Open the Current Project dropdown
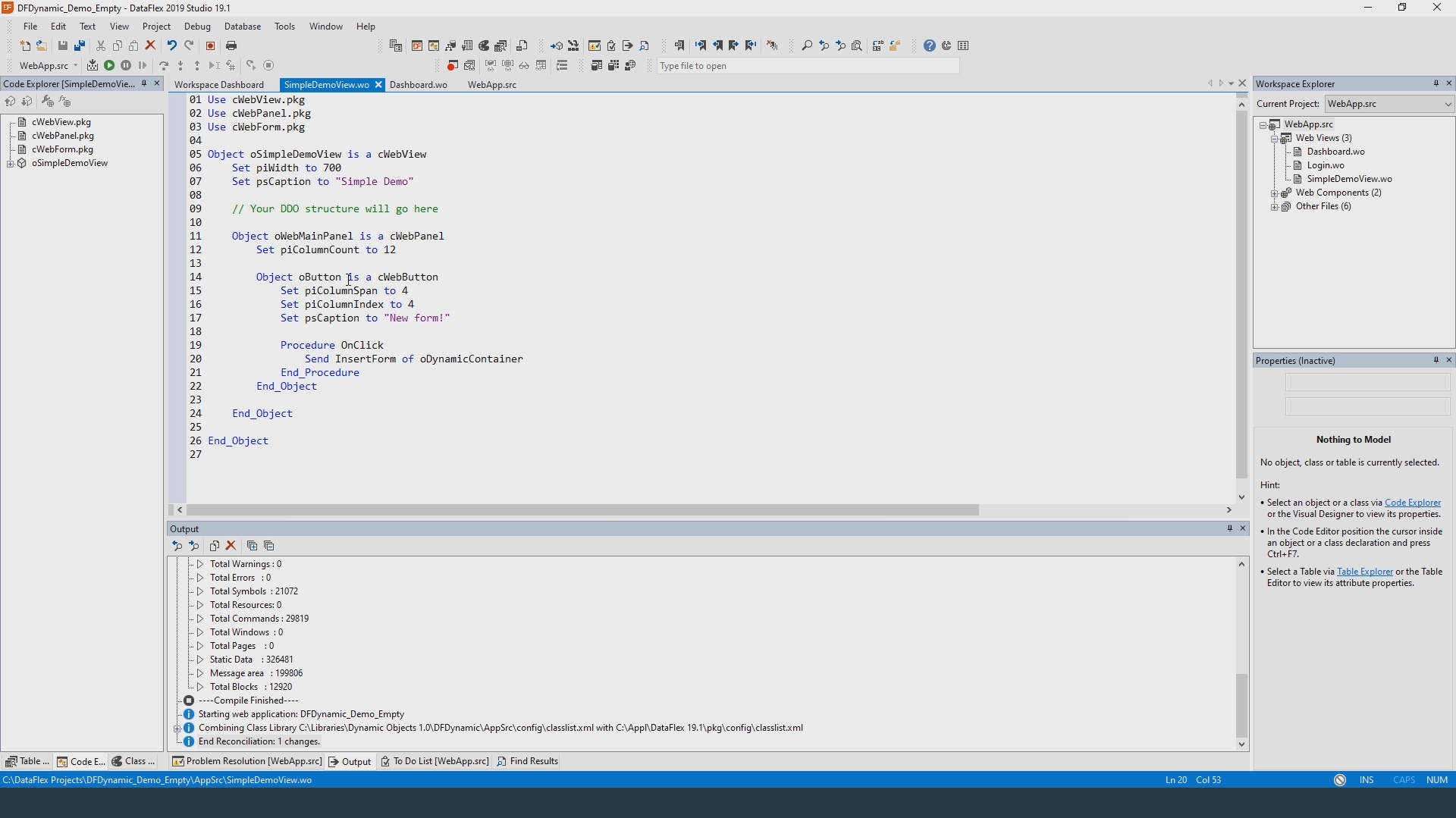Image resolution: width=1456 pixels, height=818 pixels. (x=1448, y=104)
